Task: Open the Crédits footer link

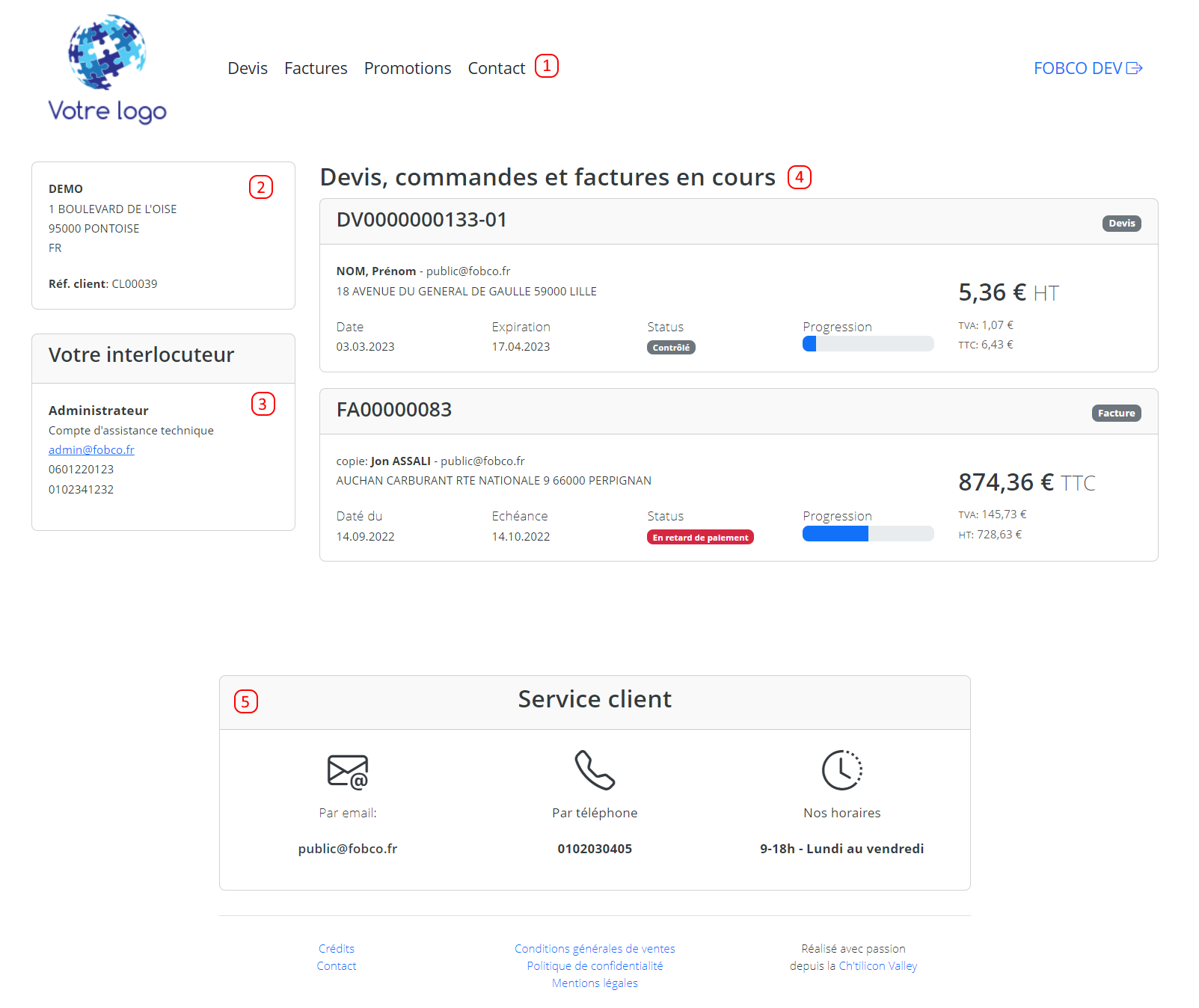Action: (337, 948)
